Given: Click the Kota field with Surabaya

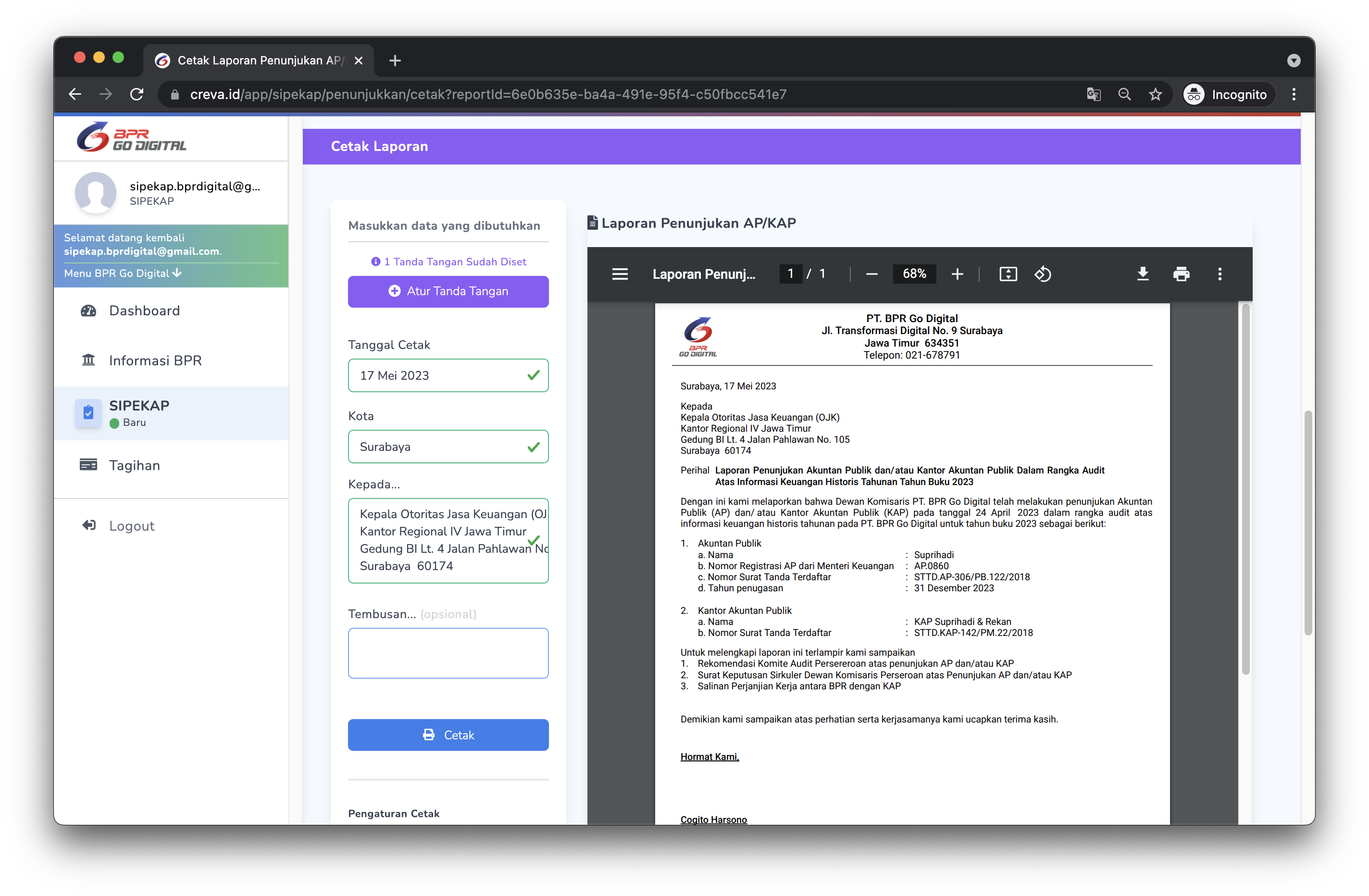Looking at the screenshot, I should [448, 447].
